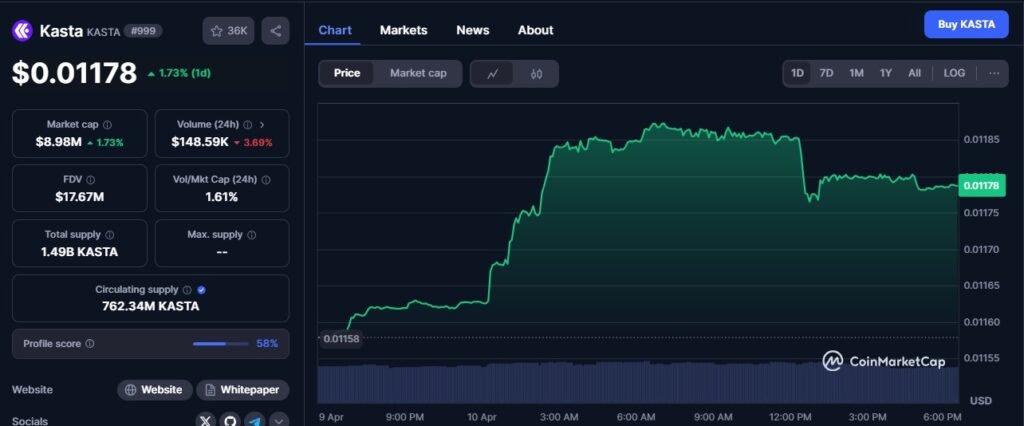Image resolution: width=1024 pixels, height=426 pixels.
Task: Add Kasta to watchlist with the star button
Action: point(228,31)
